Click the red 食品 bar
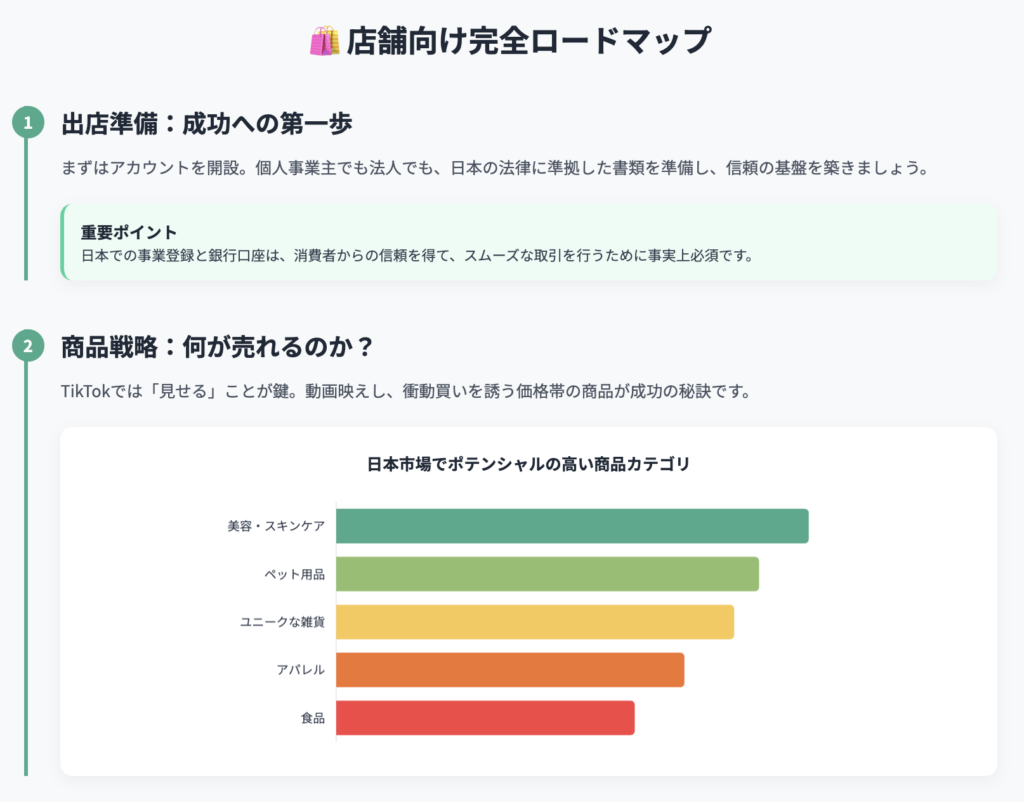 485,718
